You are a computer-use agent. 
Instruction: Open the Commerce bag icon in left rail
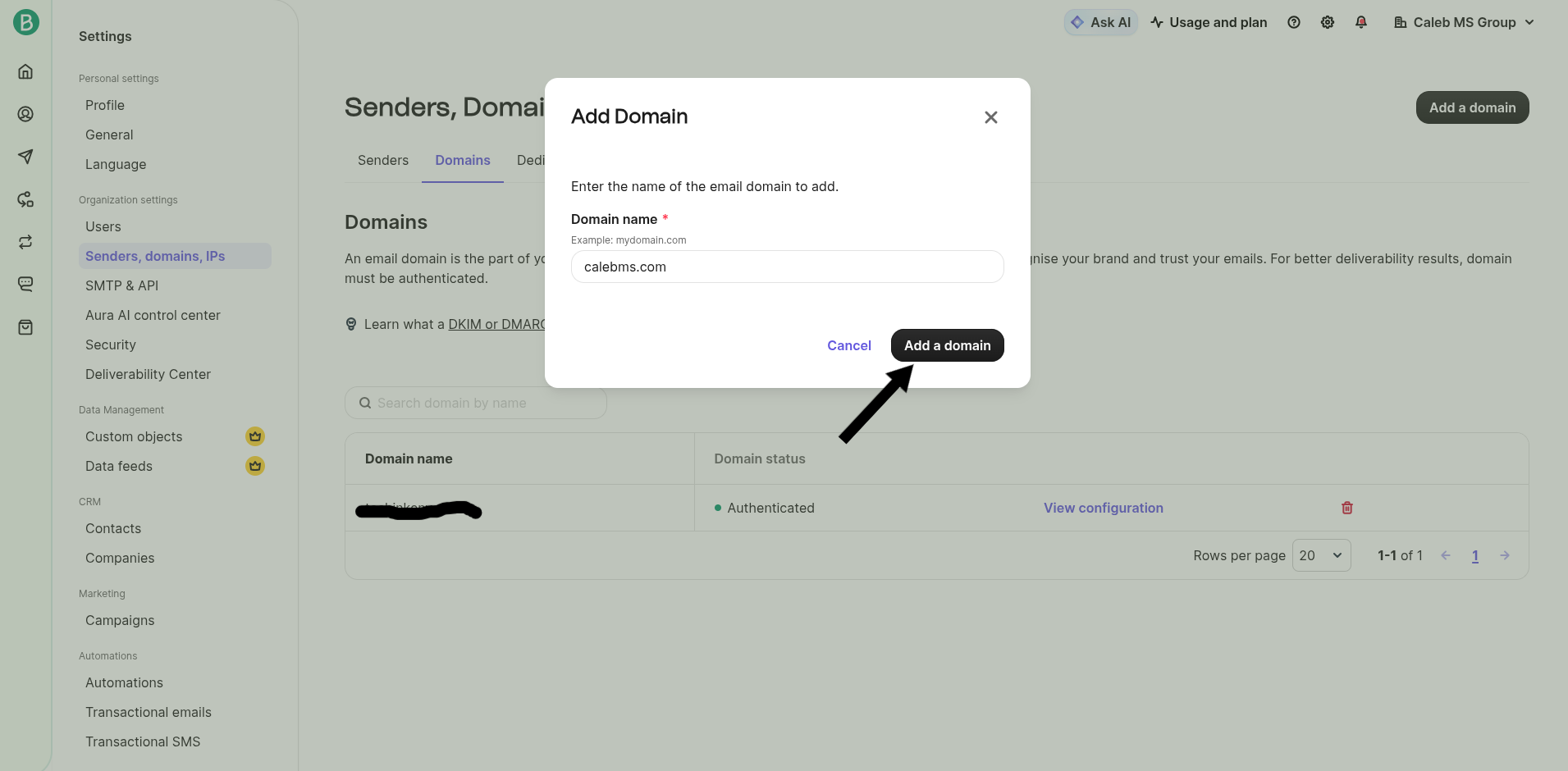point(25,327)
